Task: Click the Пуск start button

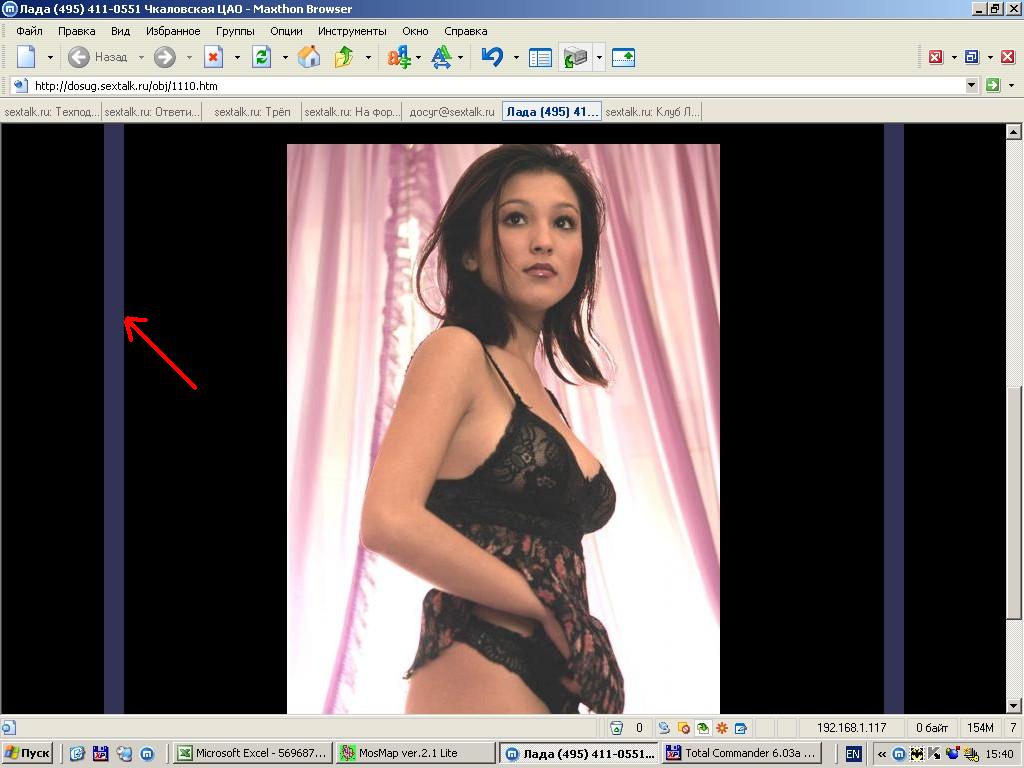Action: coord(27,753)
